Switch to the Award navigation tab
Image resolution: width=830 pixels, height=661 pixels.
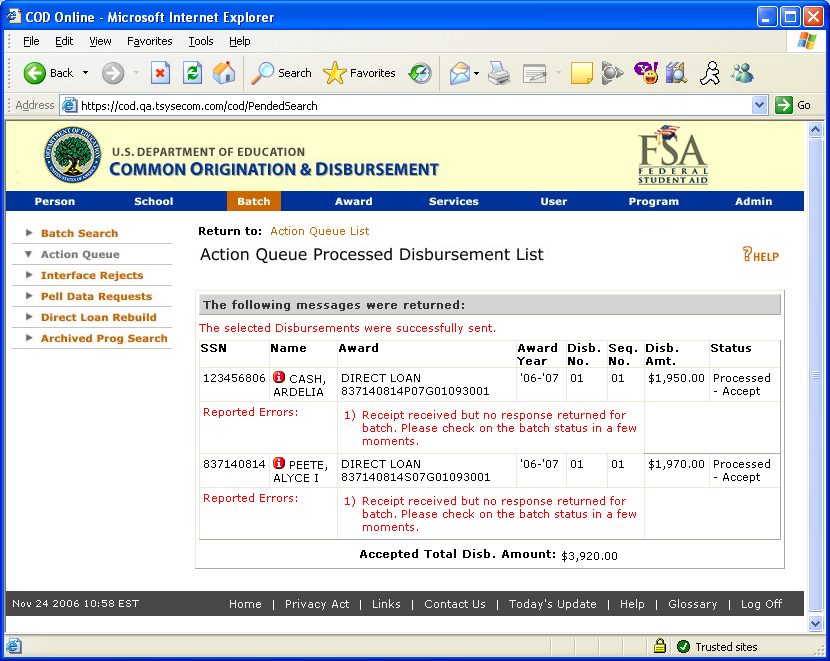point(353,201)
